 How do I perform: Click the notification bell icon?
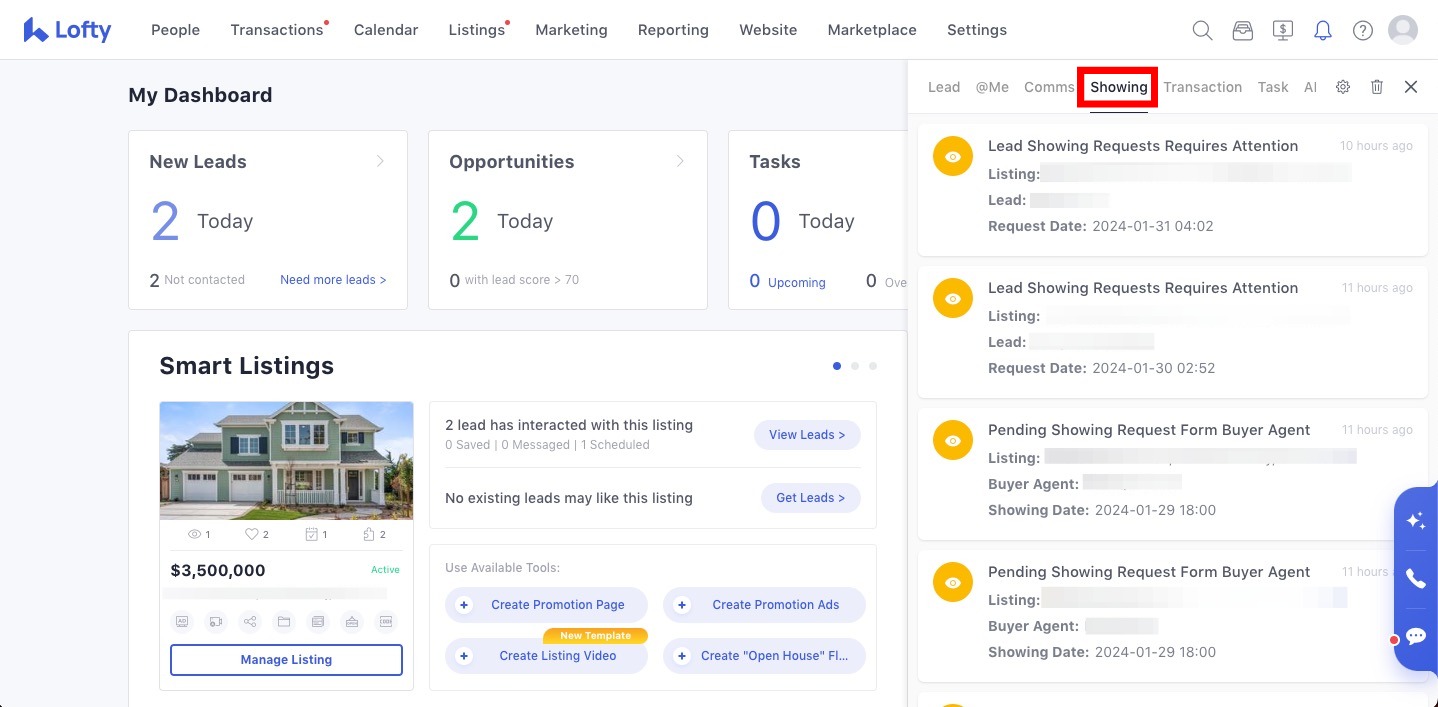[x=1322, y=30]
